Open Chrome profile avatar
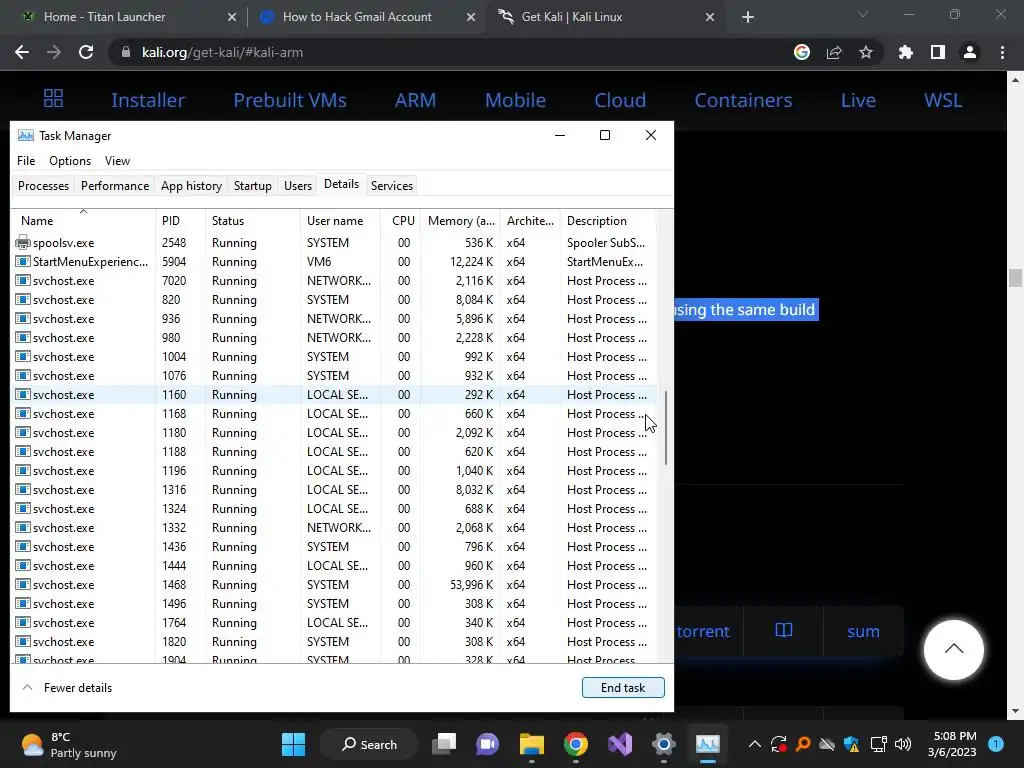The width and height of the screenshot is (1024, 768). tap(970, 52)
